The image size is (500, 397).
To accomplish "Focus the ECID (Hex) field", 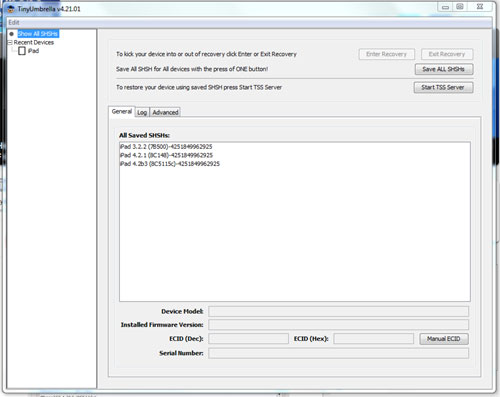I will click(374, 339).
